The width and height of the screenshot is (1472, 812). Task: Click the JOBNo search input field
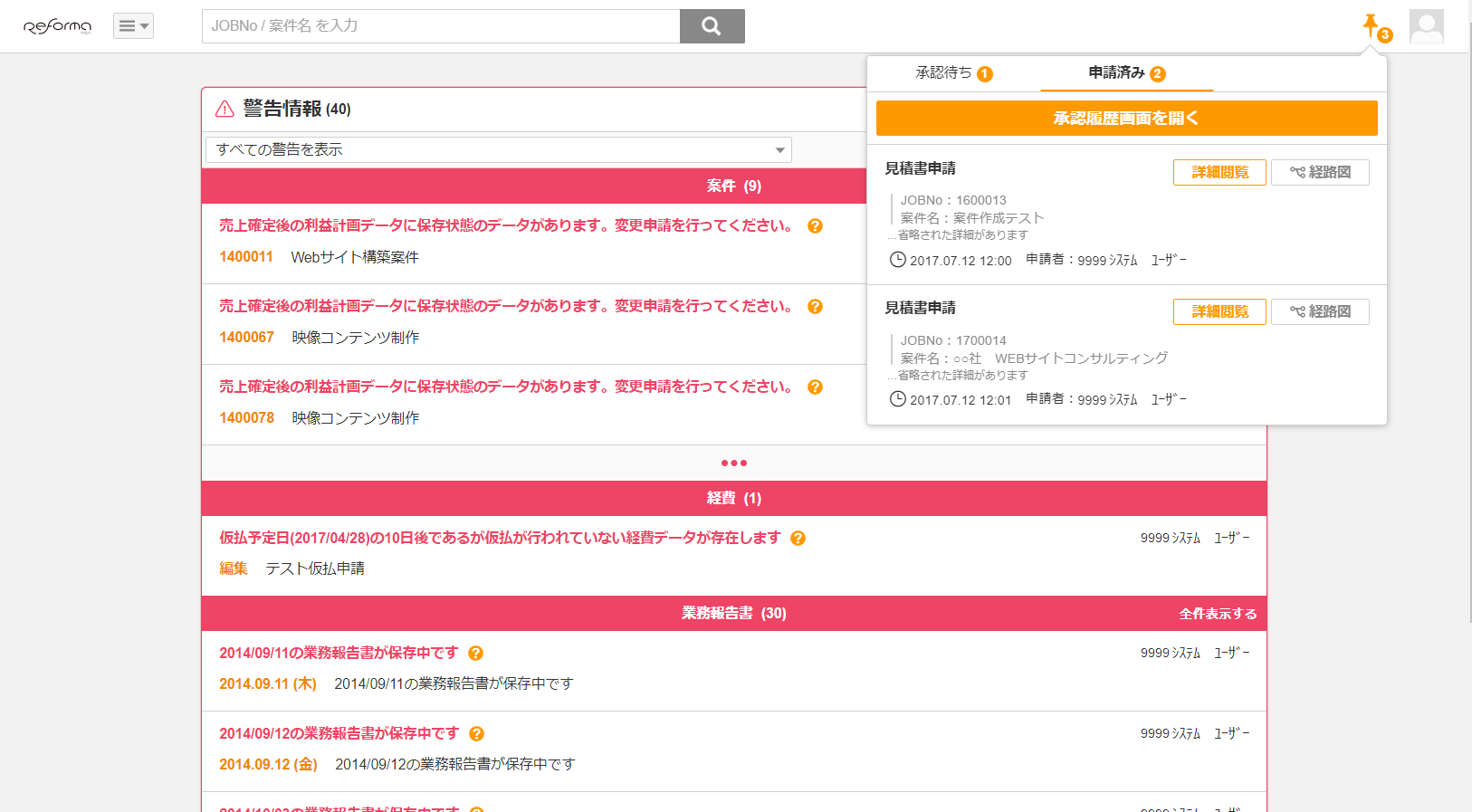pyautogui.click(x=441, y=26)
